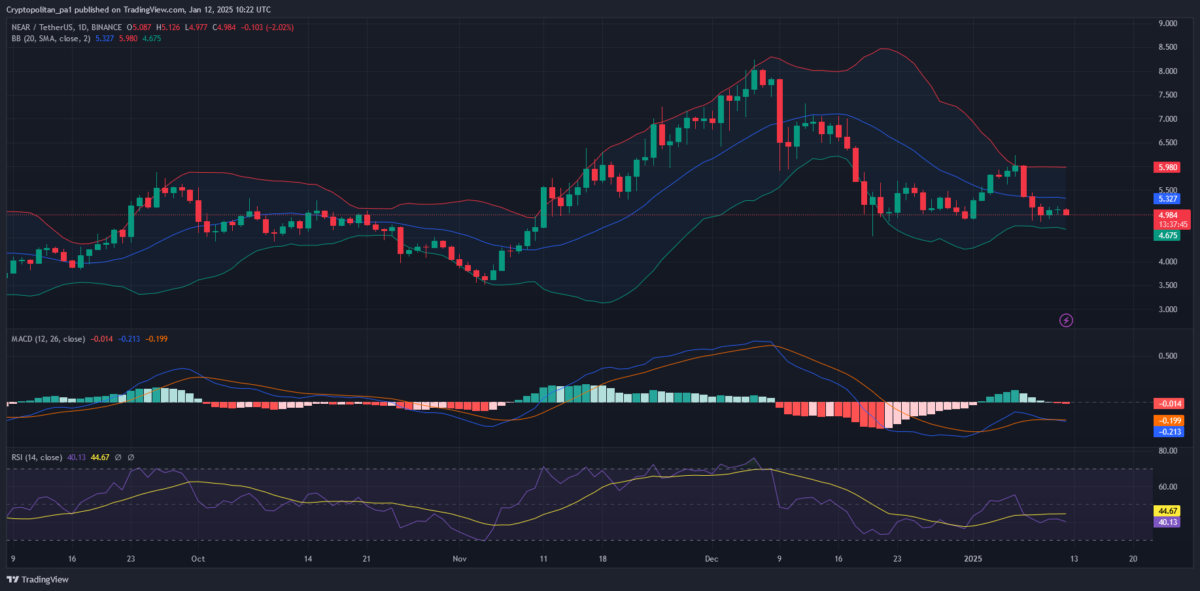
Task: Select the BB (20, SMA, close, 2) legend
Action: [x=50, y=39]
